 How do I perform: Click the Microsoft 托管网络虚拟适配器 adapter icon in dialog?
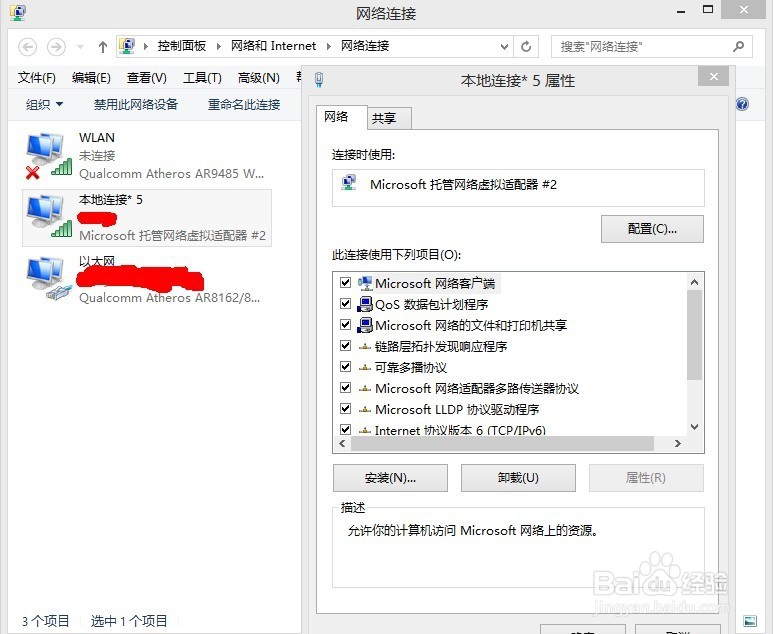click(x=349, y=182)
